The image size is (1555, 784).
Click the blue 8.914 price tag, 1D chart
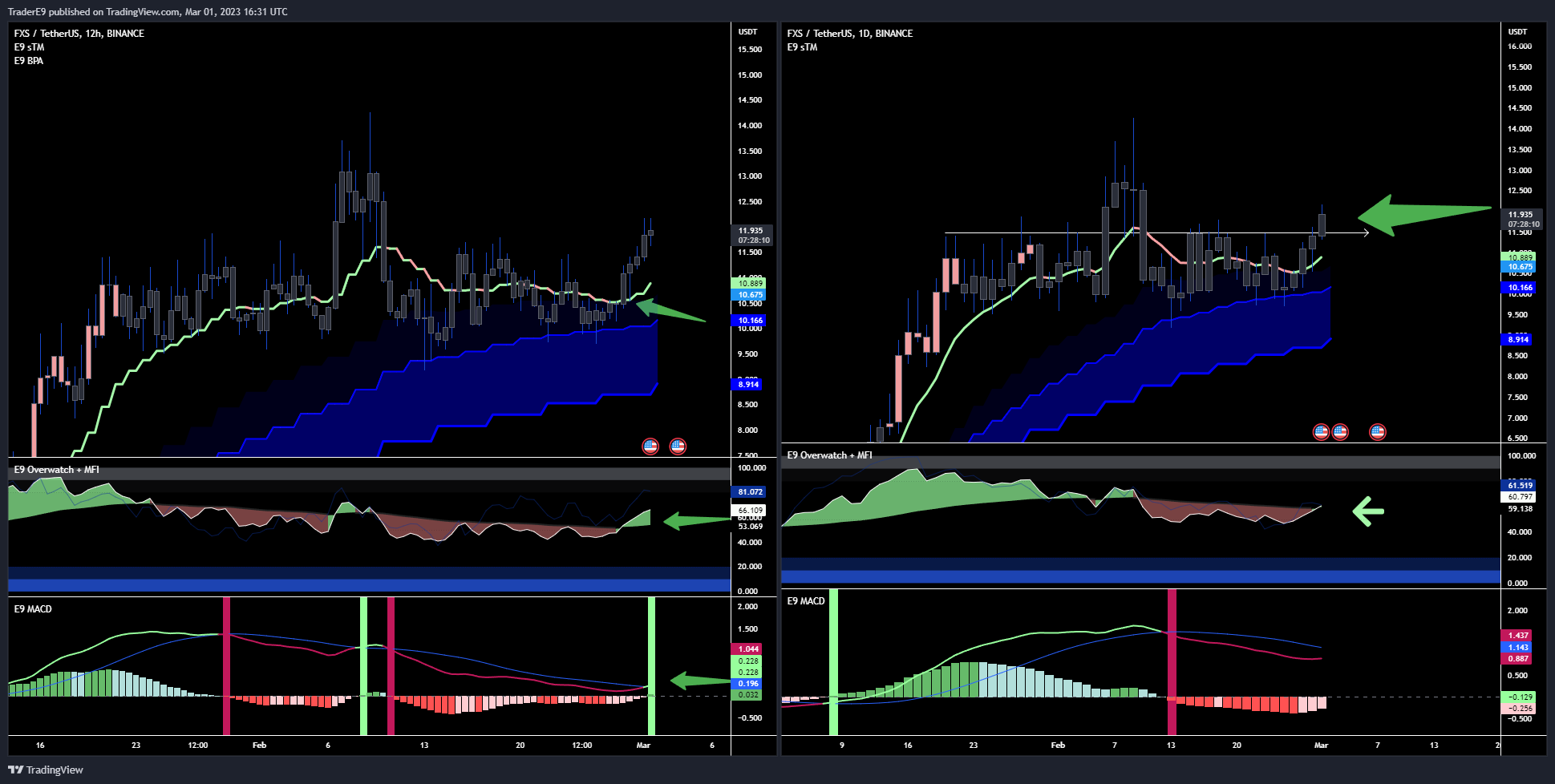point(1517,339)
